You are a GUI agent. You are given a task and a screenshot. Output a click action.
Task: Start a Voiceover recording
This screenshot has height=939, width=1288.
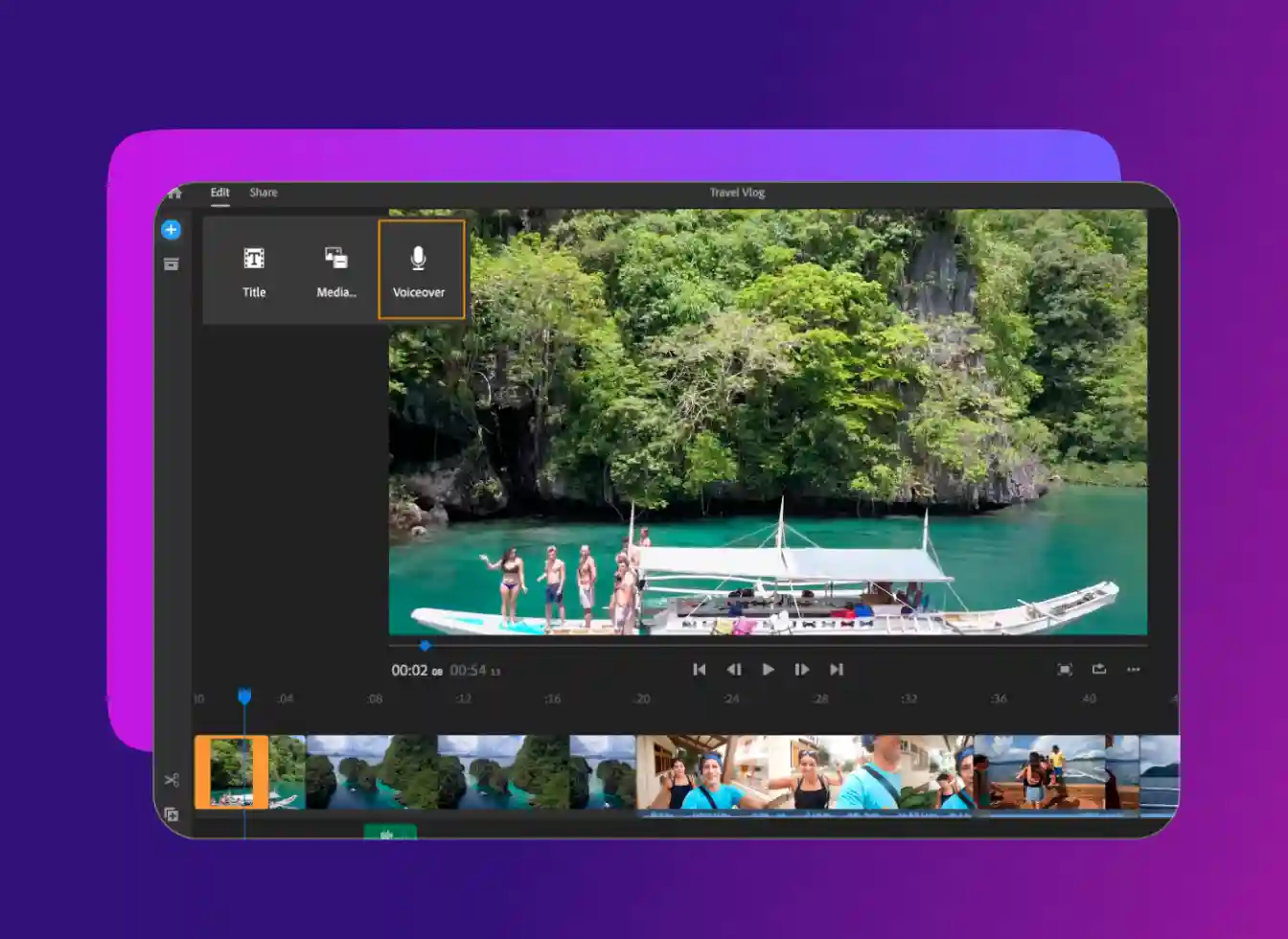pyautogui.click(x=421, y=269)
